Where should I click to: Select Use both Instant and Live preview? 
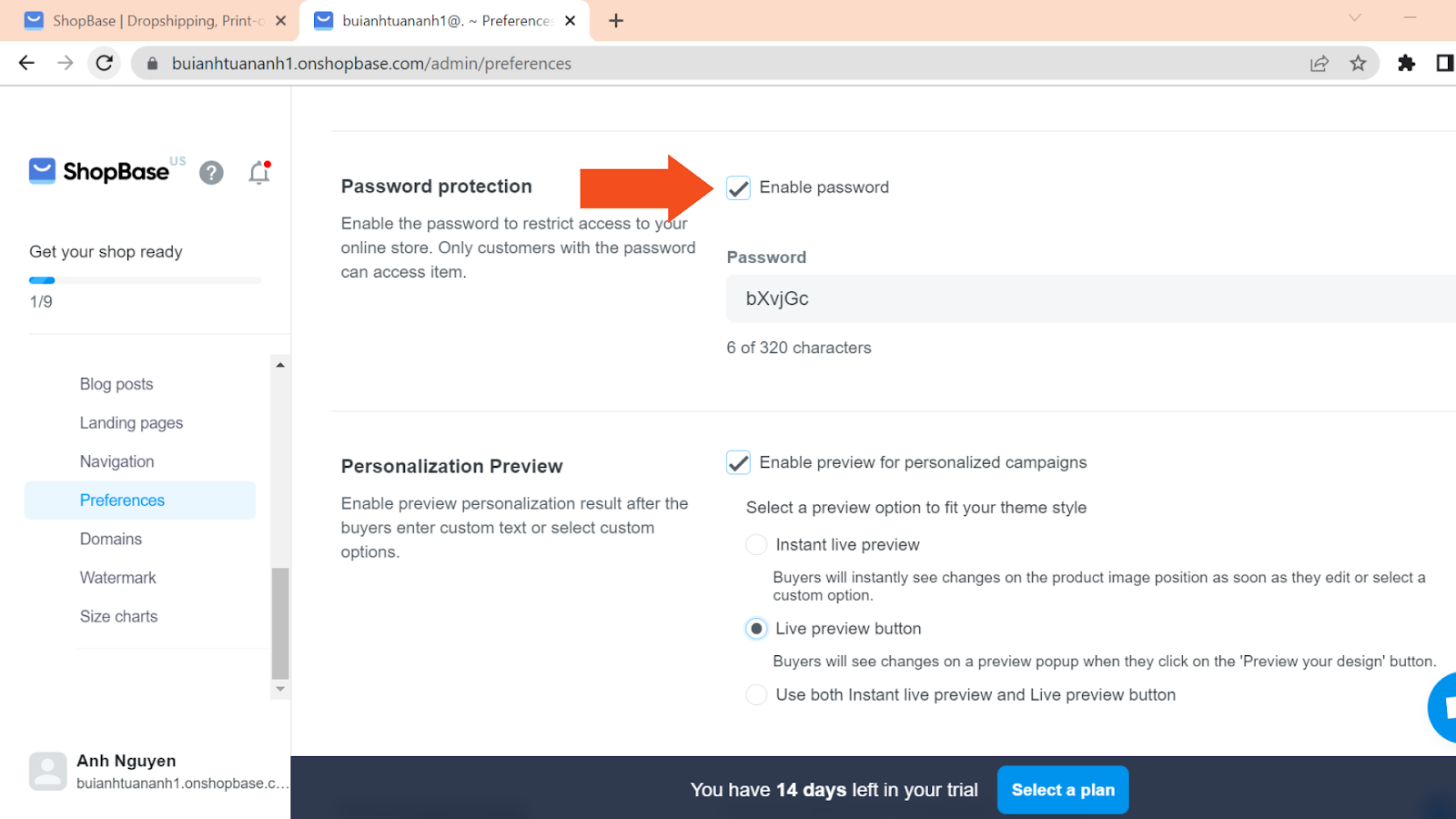tap(756, 695)
